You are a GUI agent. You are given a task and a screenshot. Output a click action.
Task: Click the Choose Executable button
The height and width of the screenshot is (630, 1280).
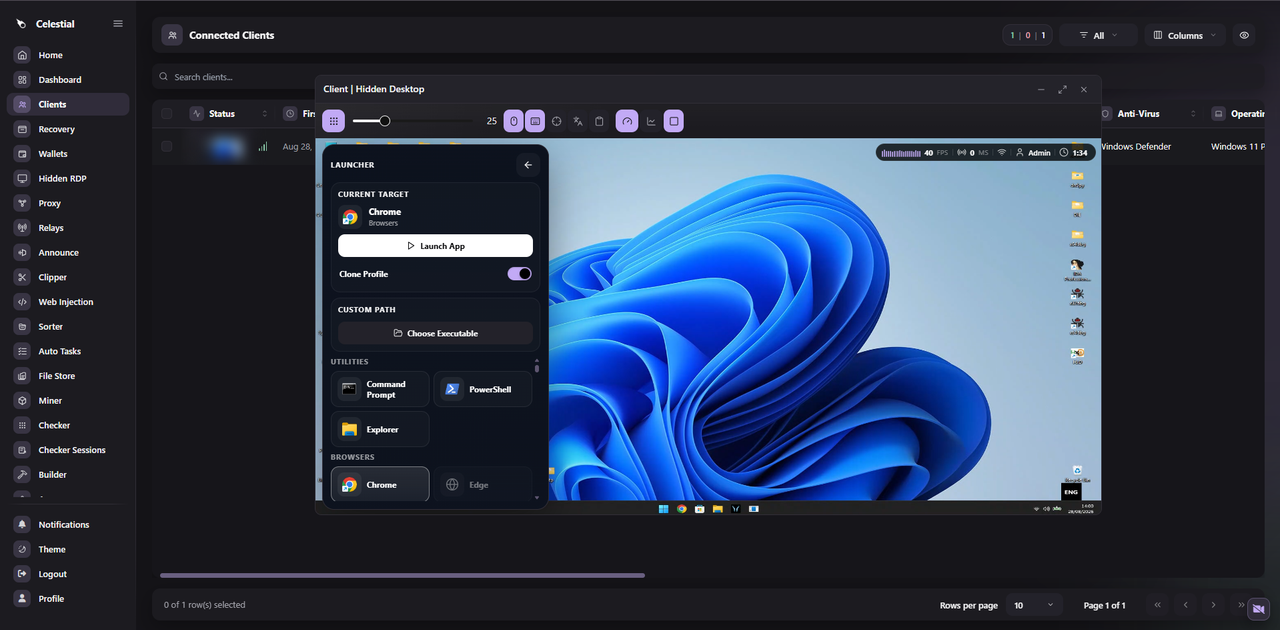tap(435, 333)
